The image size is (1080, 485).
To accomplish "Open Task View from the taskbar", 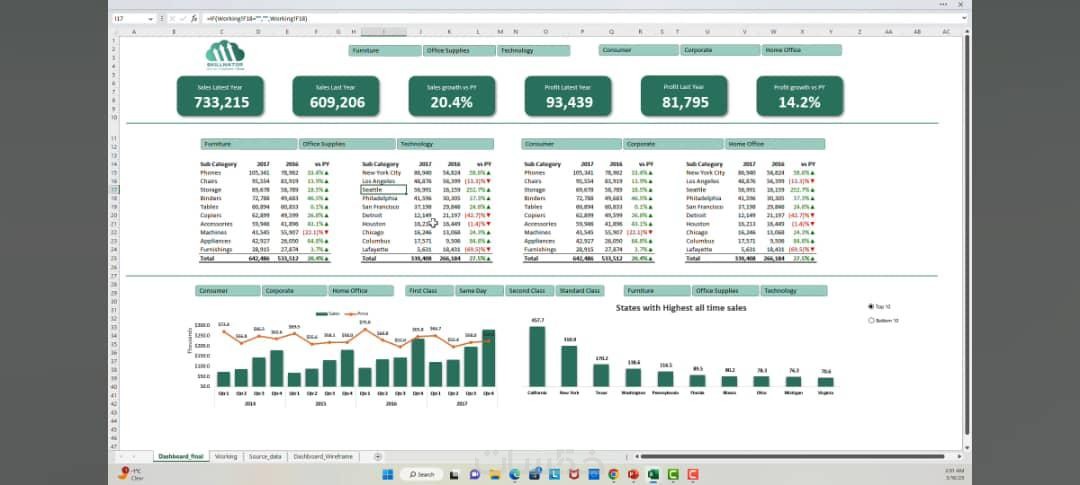I will [x=455, y=474].
